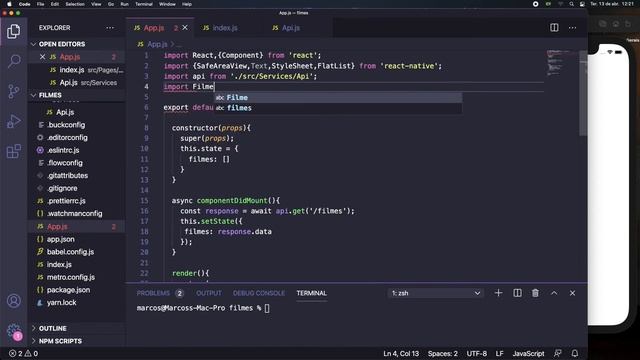Click errors and warnings status indicator
The image size is (640, 360).
pos(23,353)
